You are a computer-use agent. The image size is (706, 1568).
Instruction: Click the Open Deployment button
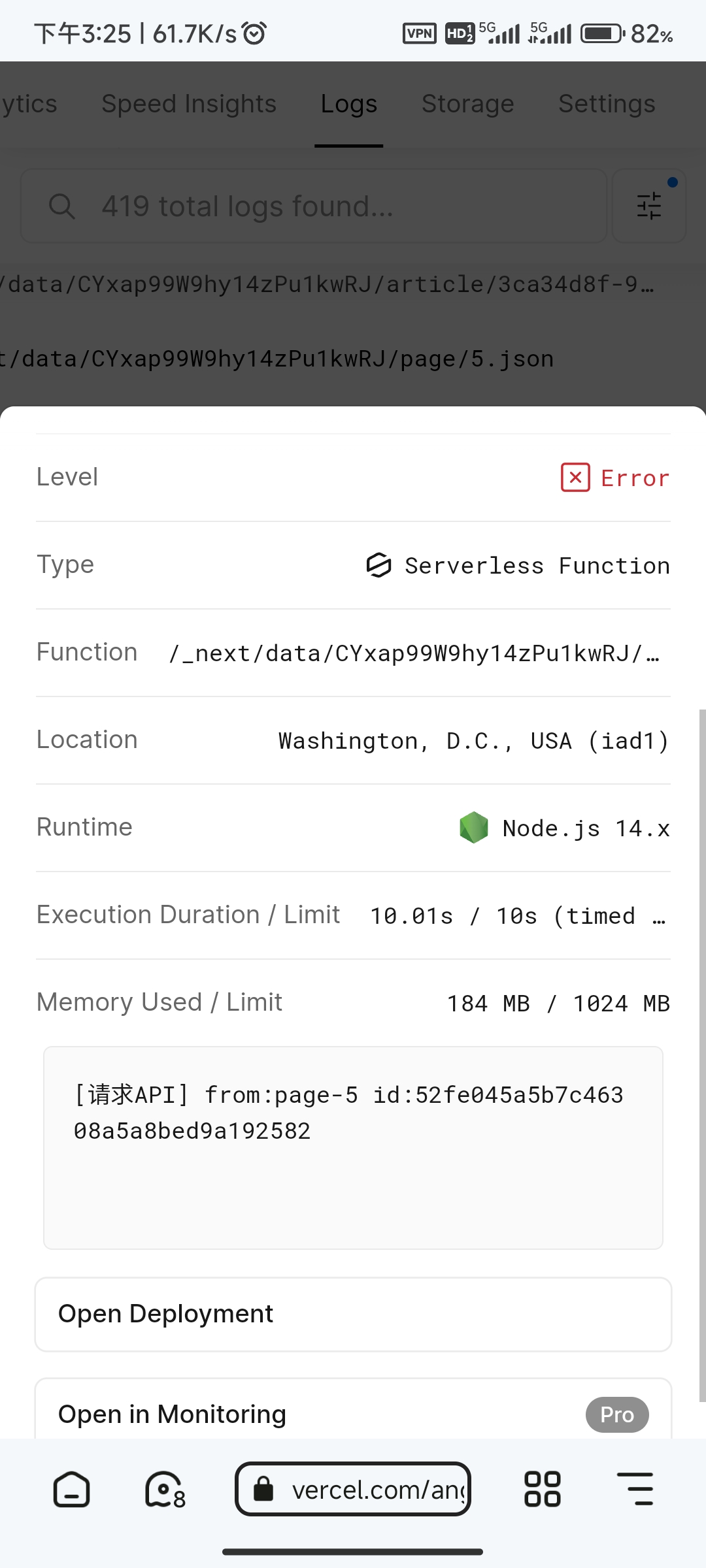353,1313
